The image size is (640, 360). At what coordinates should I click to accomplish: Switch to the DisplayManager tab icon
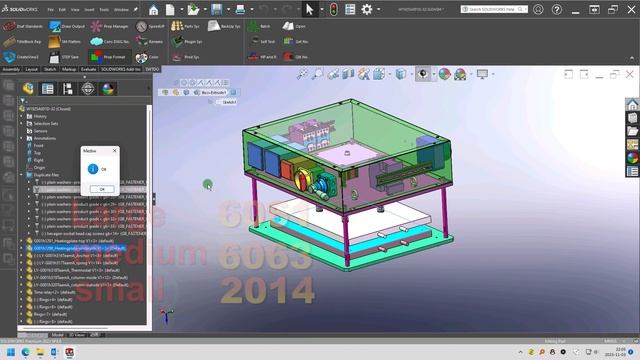click(108, 89)
